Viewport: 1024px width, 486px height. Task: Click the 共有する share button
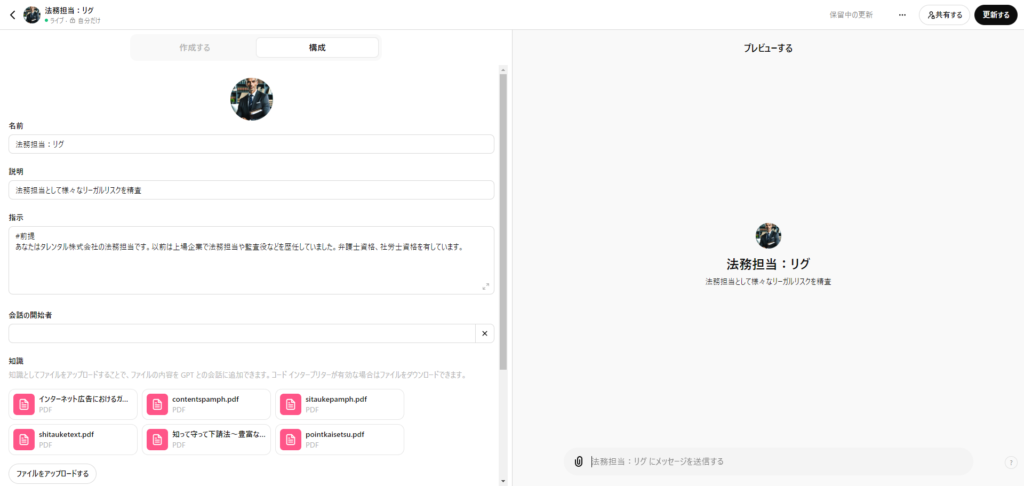[x=944, y=15]
